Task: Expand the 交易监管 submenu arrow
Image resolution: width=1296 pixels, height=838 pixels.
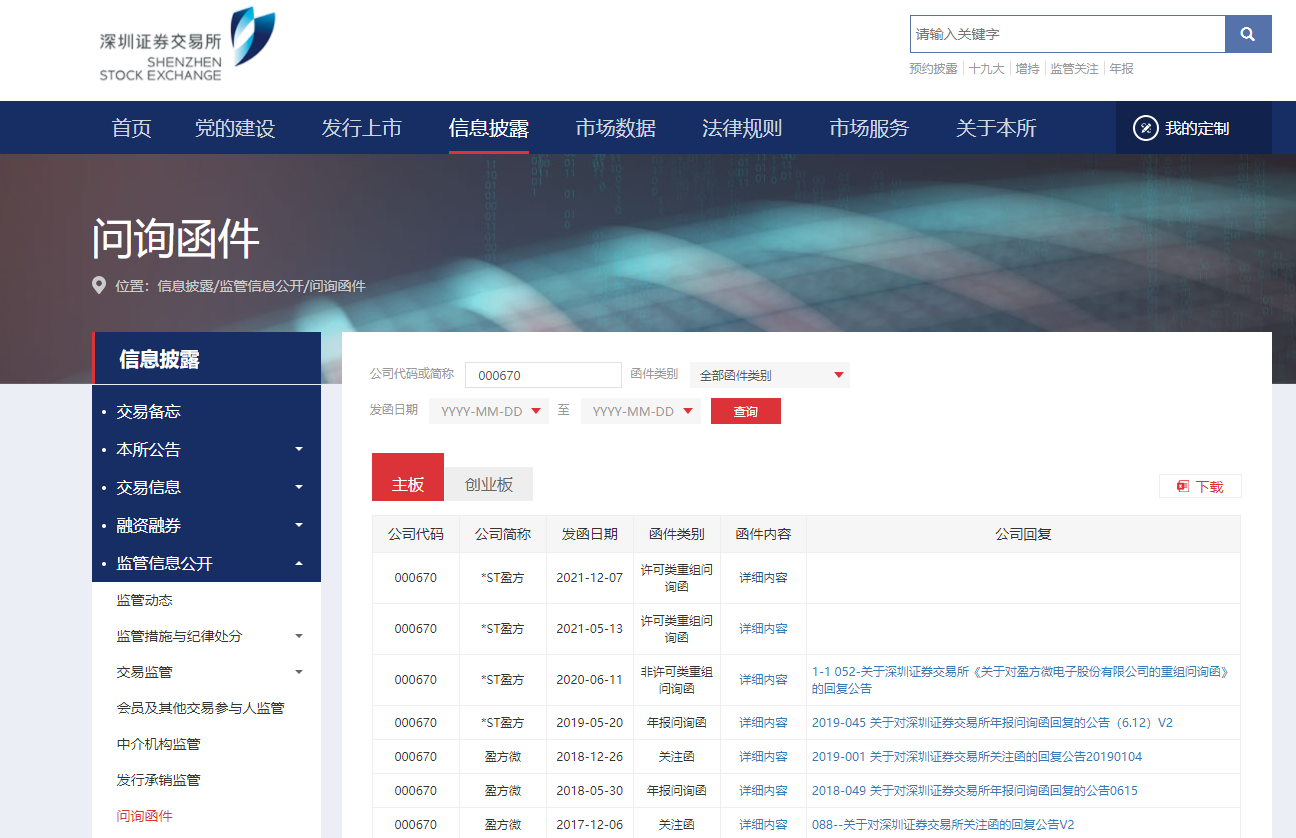Action: pos(299,672)
